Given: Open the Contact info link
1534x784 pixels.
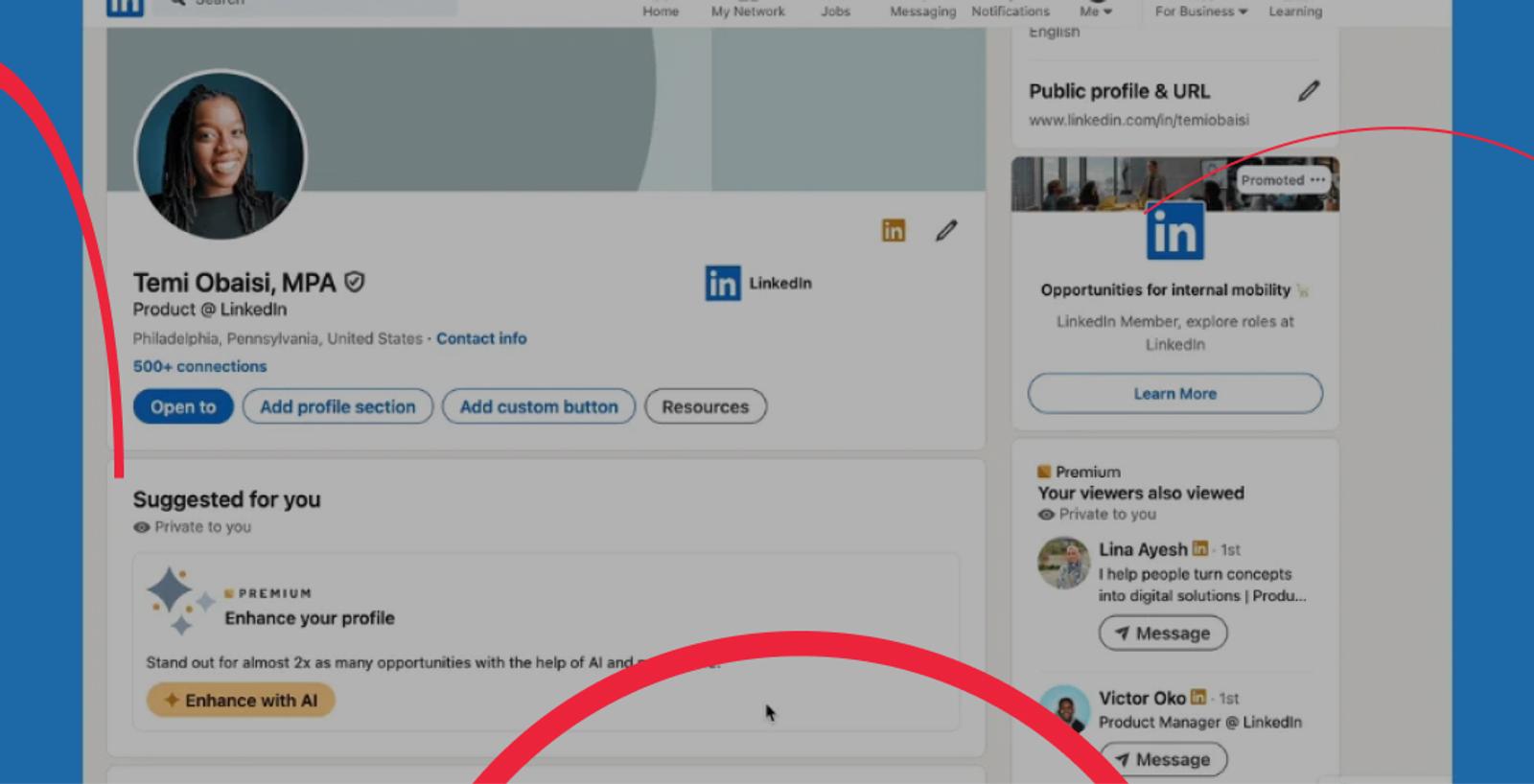Looking at the screenshot, I should click(481, 338).
